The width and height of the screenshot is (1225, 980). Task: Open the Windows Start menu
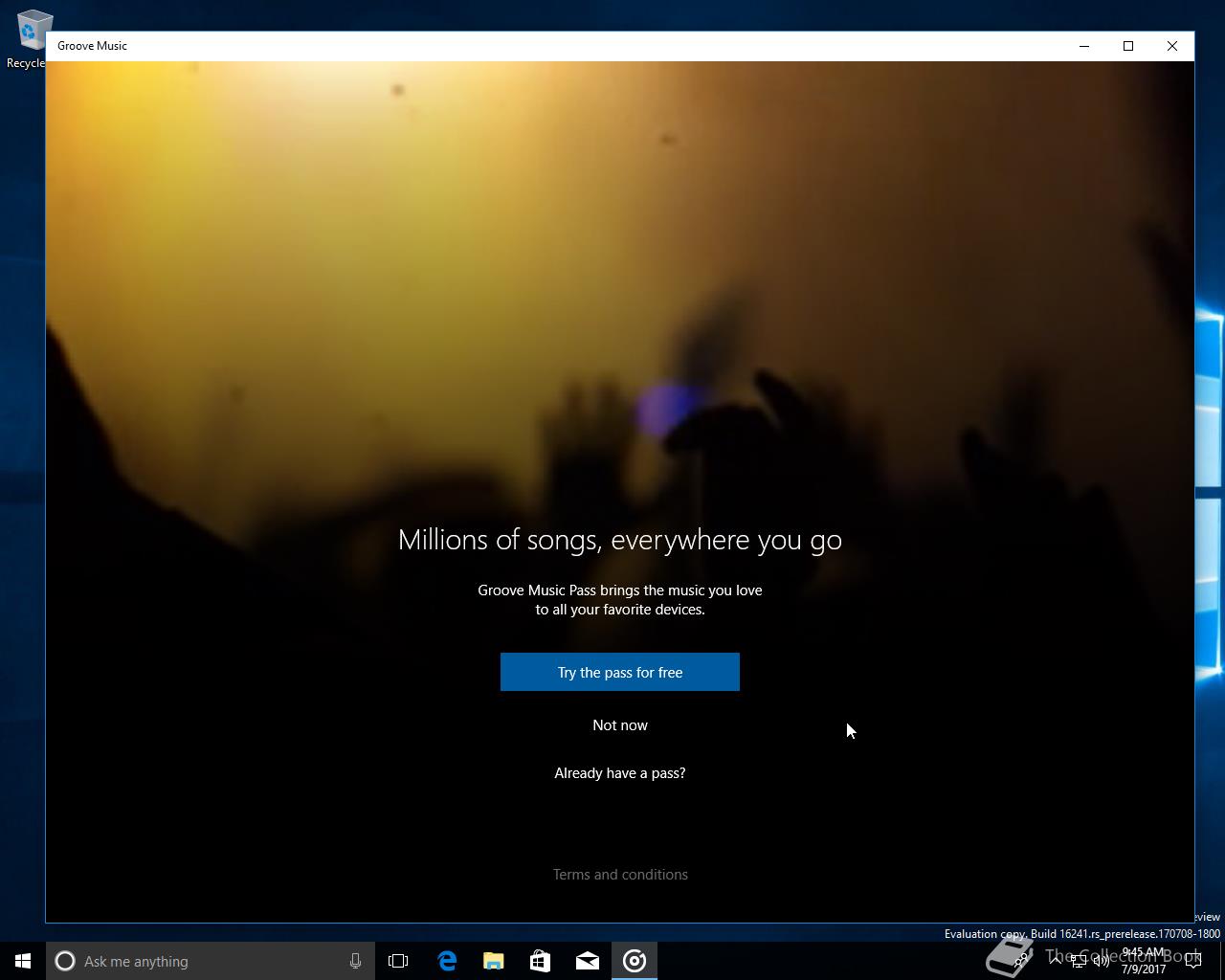pyautogui.click(x=23, y=961)
